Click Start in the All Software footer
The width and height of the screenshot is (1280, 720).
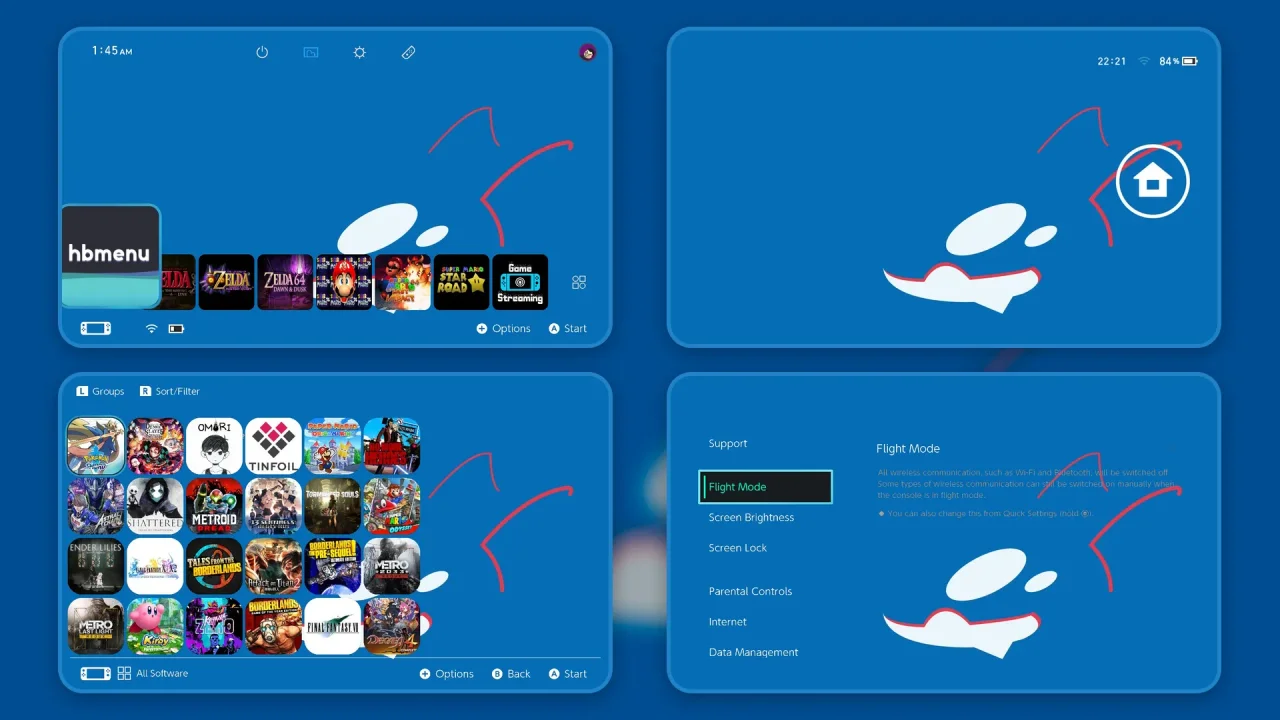point(568,674)
